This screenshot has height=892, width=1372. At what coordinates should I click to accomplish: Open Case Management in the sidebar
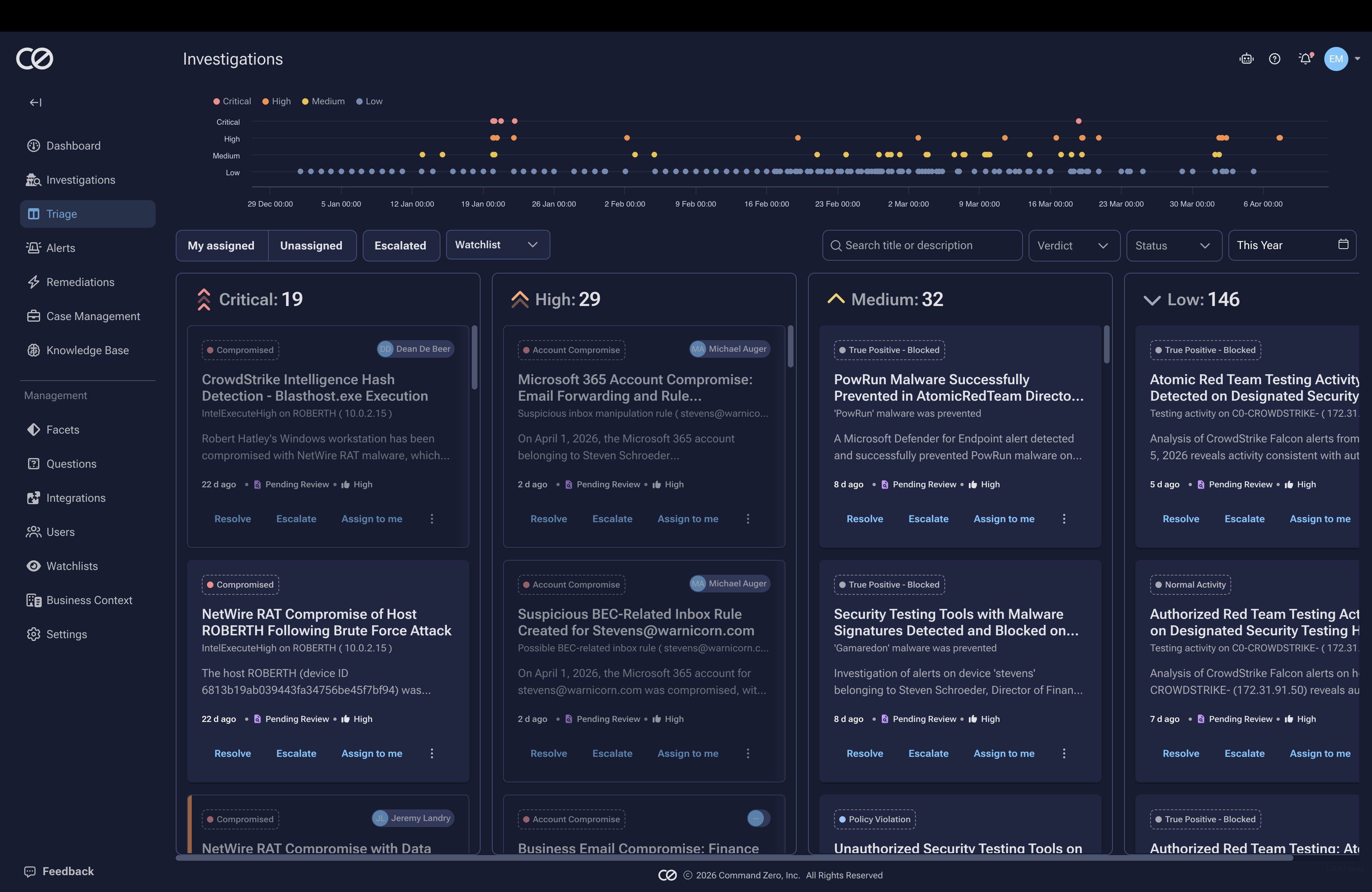click(x=93, y=316)
